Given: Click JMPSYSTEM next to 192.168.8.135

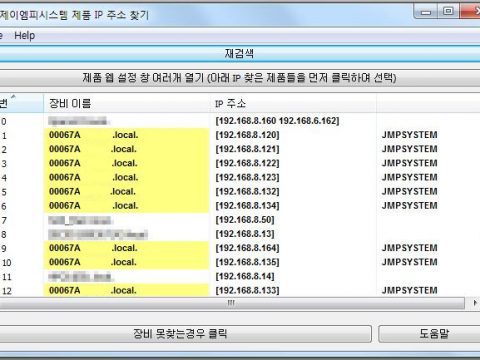Looking at the screenshot, I should tap(410, 262).
